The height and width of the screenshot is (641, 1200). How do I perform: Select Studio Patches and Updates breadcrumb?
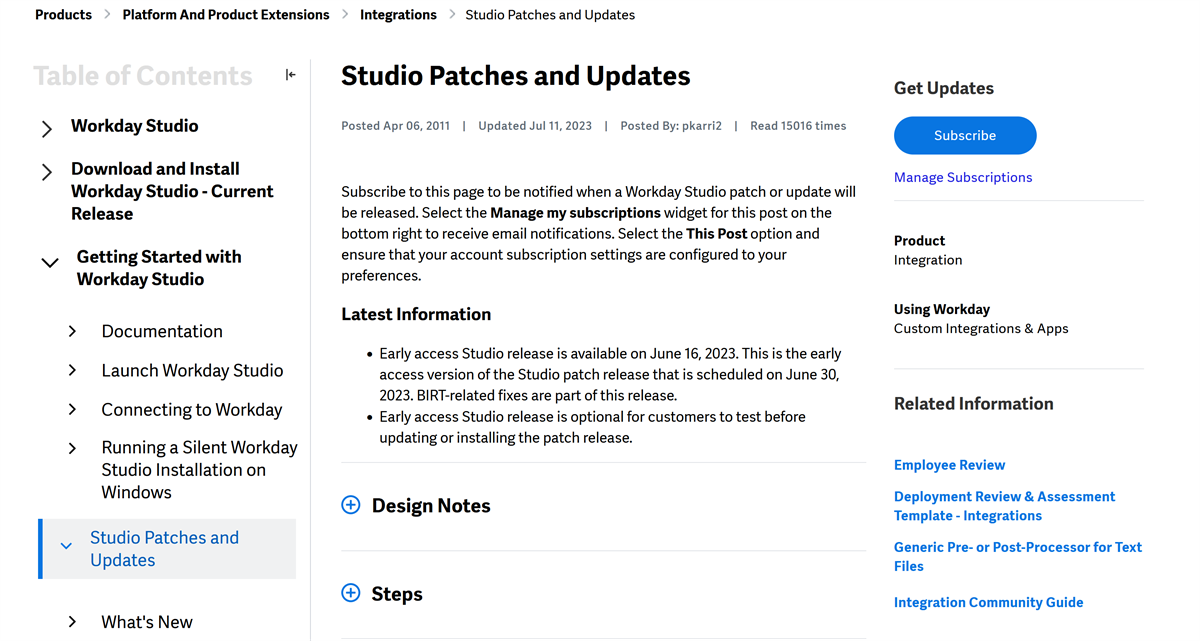[550, 15]
